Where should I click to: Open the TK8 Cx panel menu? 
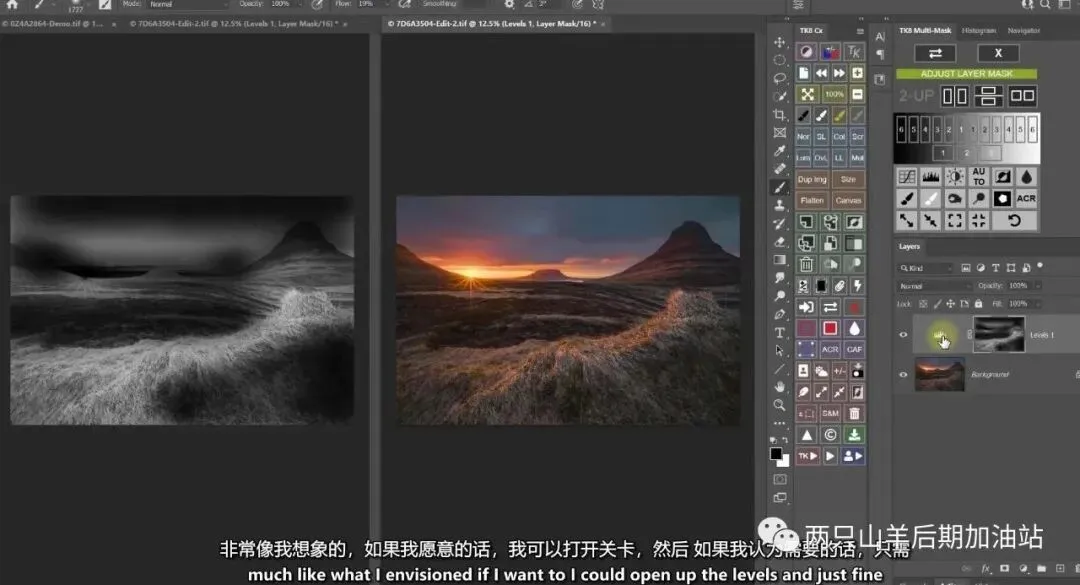[x=860, y=31]
